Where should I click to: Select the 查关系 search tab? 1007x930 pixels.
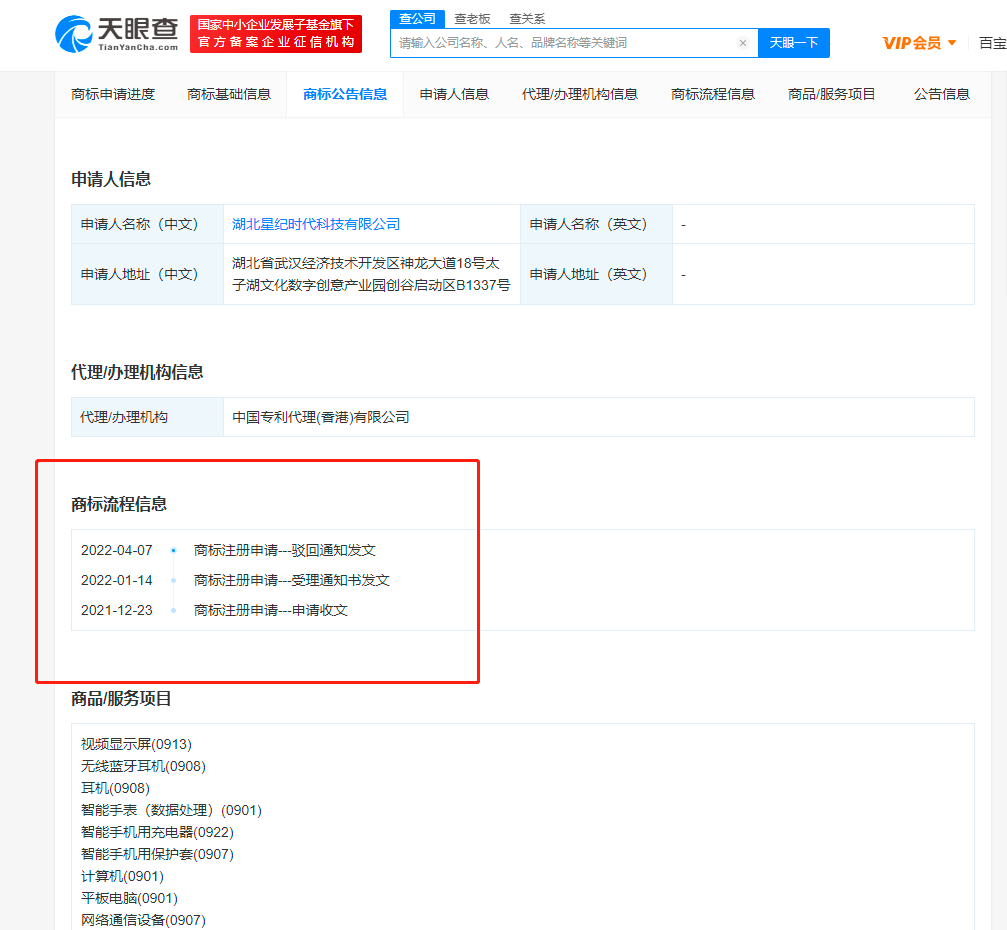click(527, 19)
